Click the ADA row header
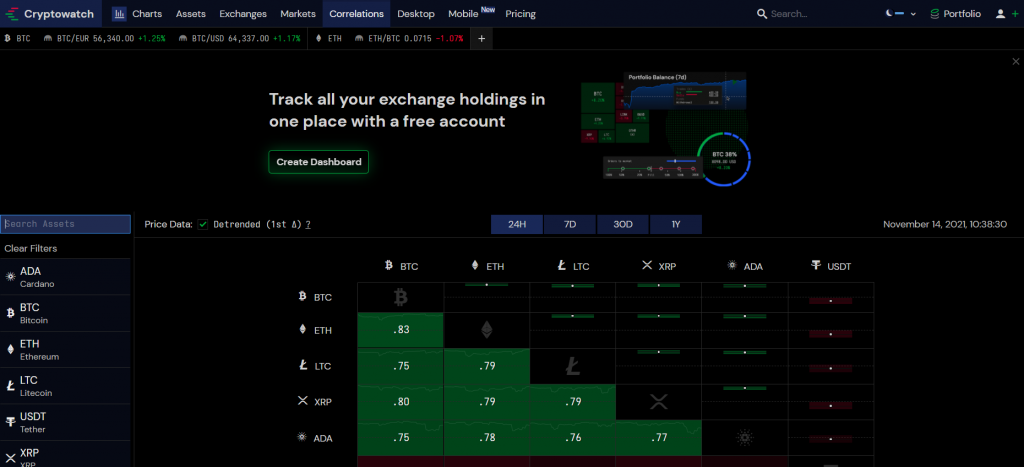The image size is (1024, 467). coord(315,438)
